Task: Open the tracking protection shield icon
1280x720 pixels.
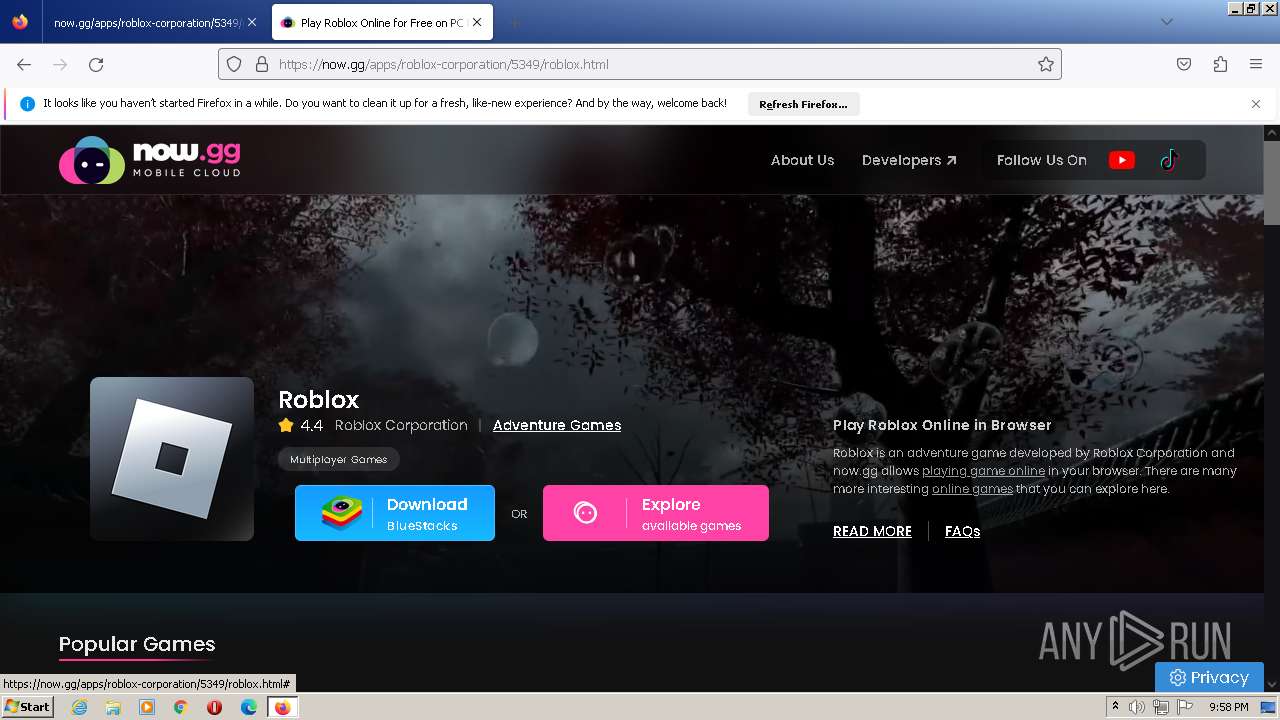Action: tap(234, 64)
